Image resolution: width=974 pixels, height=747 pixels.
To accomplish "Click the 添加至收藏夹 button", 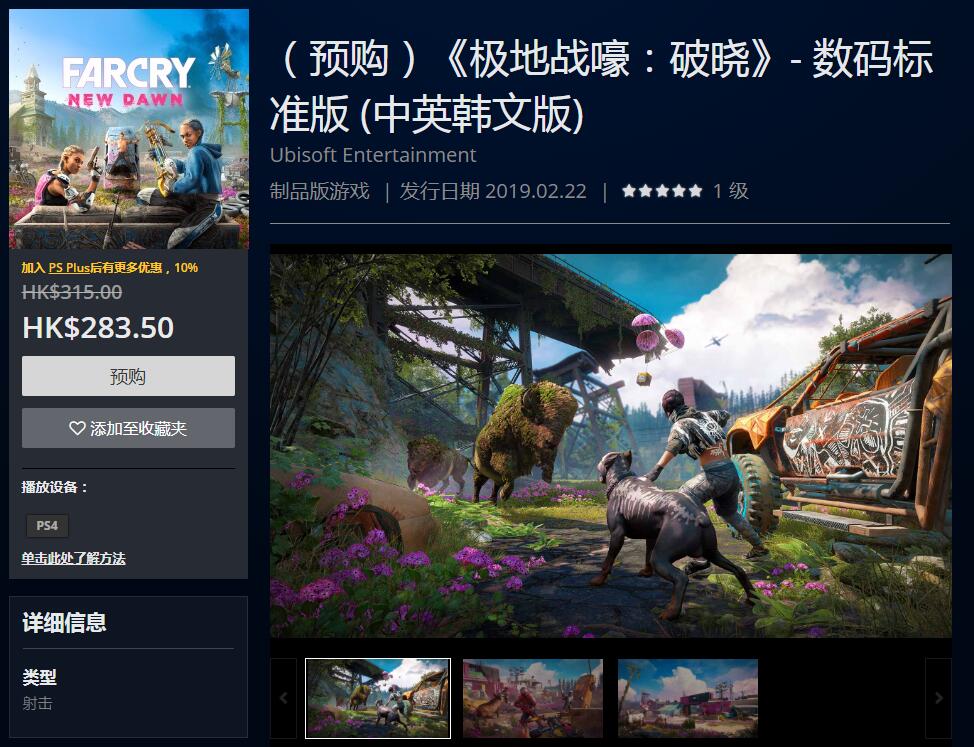I will tap(129, 428).
